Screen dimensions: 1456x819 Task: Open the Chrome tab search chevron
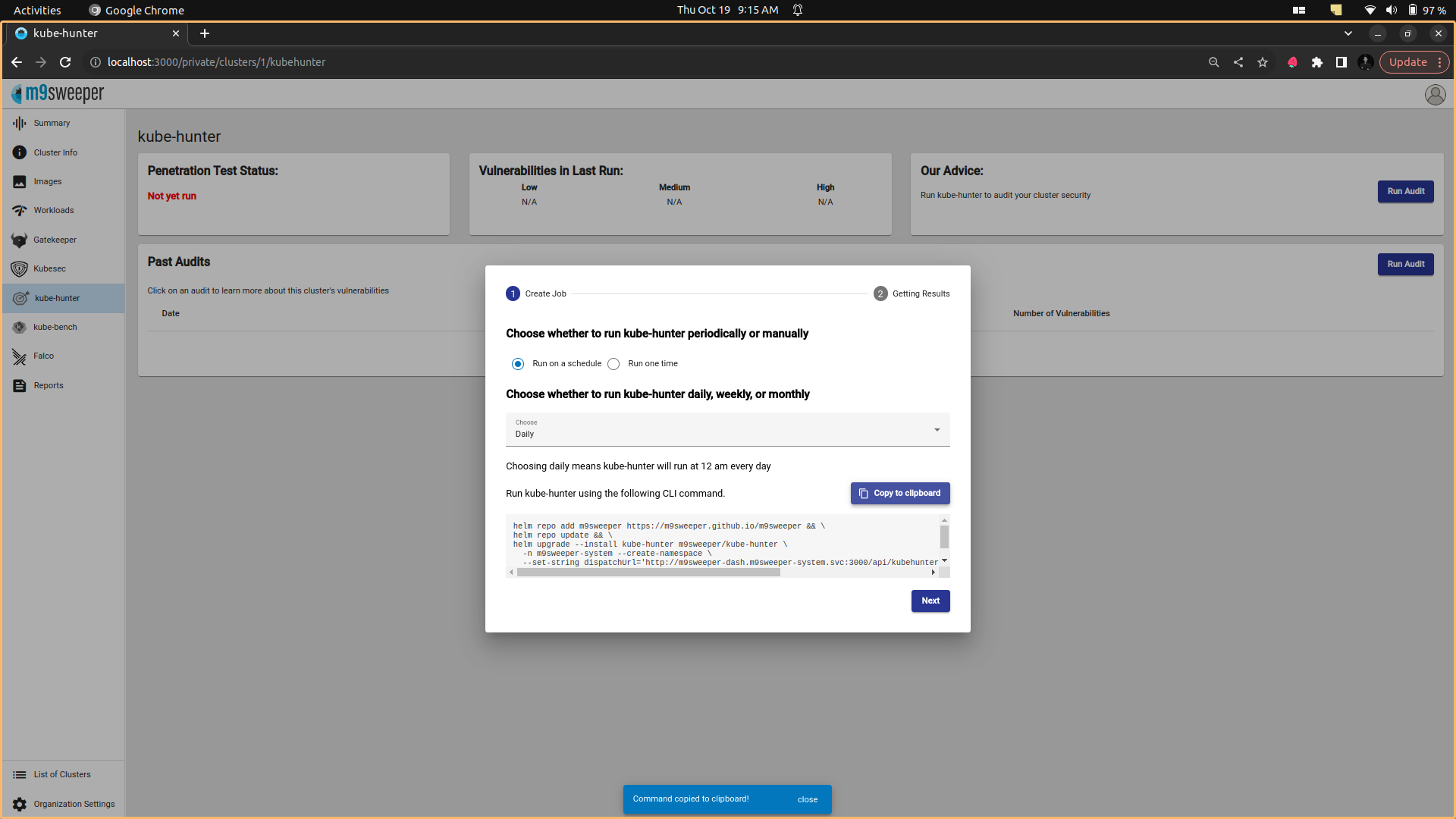tap(1348, 33)
